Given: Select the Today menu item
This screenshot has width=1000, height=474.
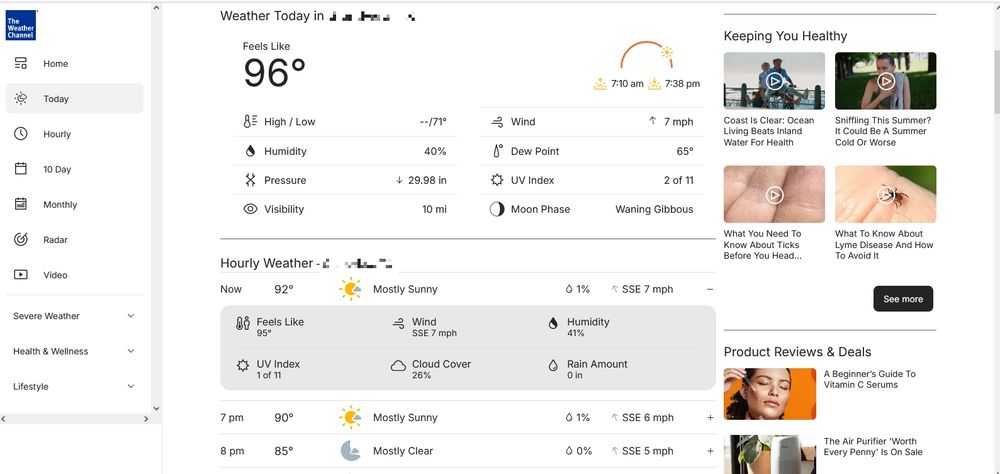Looking at the screenshot, I should point(75,98).
